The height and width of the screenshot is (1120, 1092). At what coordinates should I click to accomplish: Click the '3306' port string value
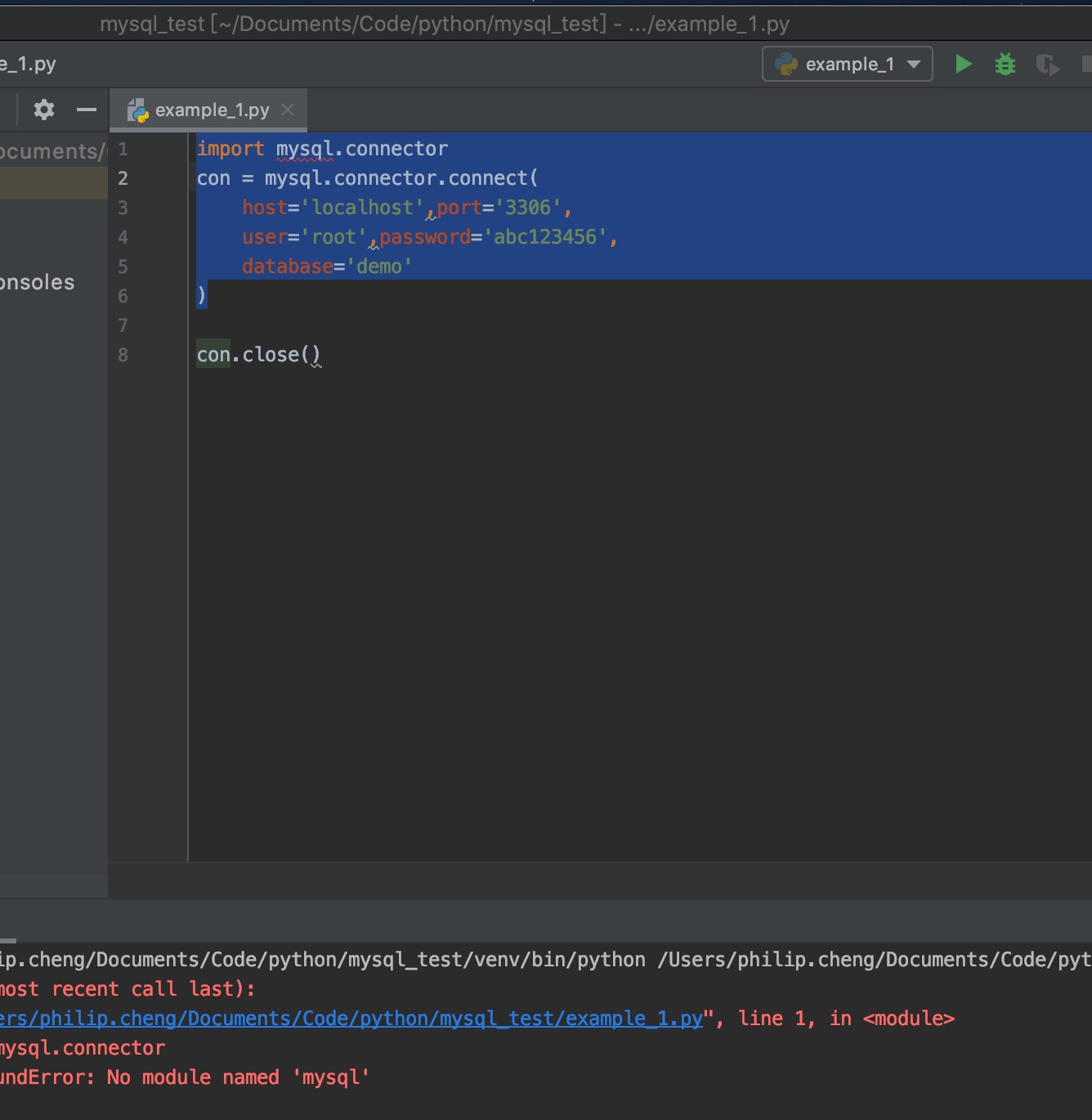pos(528,208)
